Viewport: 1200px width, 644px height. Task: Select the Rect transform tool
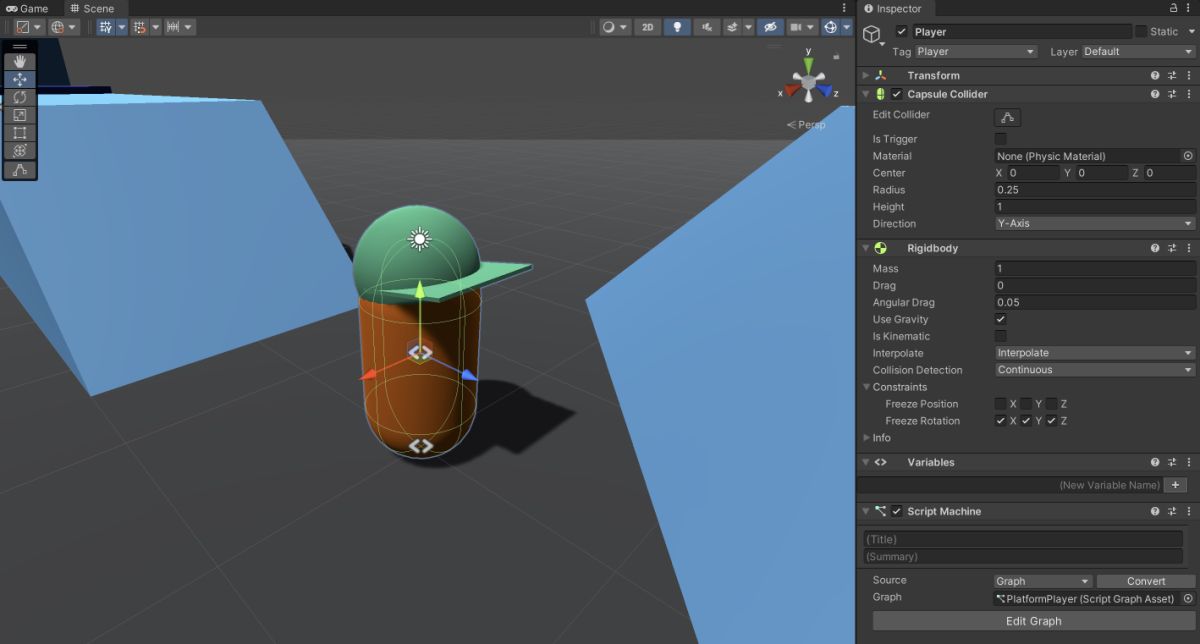20,133
